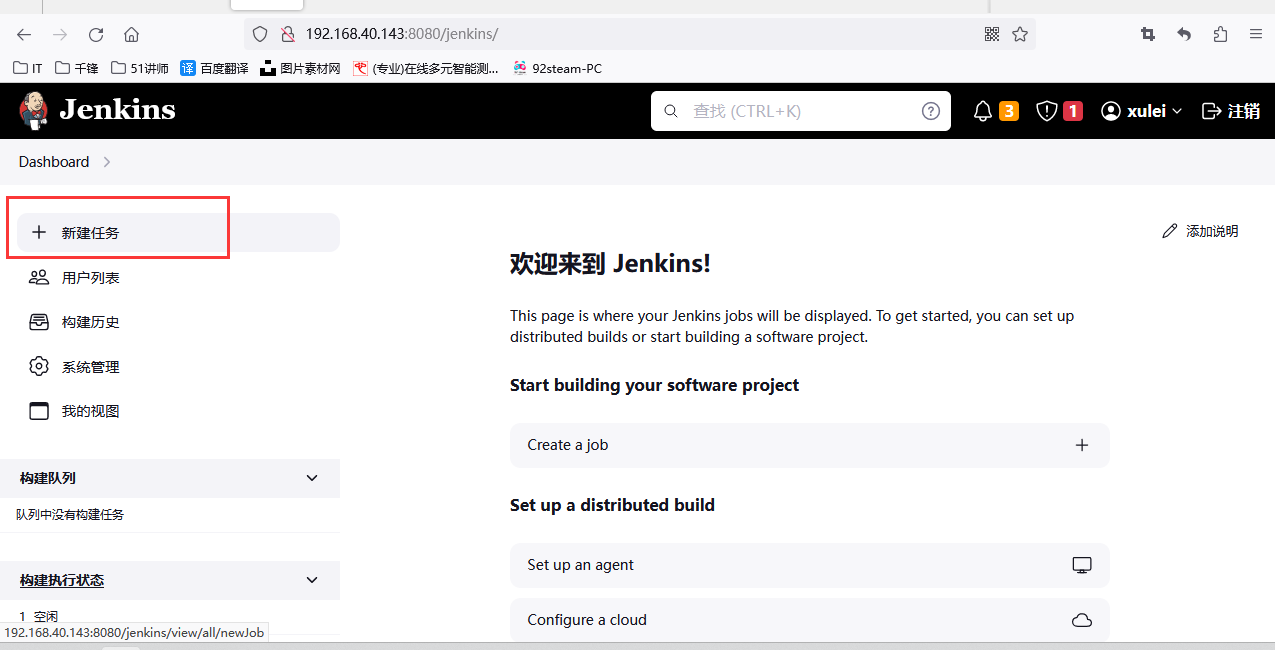Click the QR code icon in address bar
This screenshot has height=650, width=1275.
click(x=992, y=34)
